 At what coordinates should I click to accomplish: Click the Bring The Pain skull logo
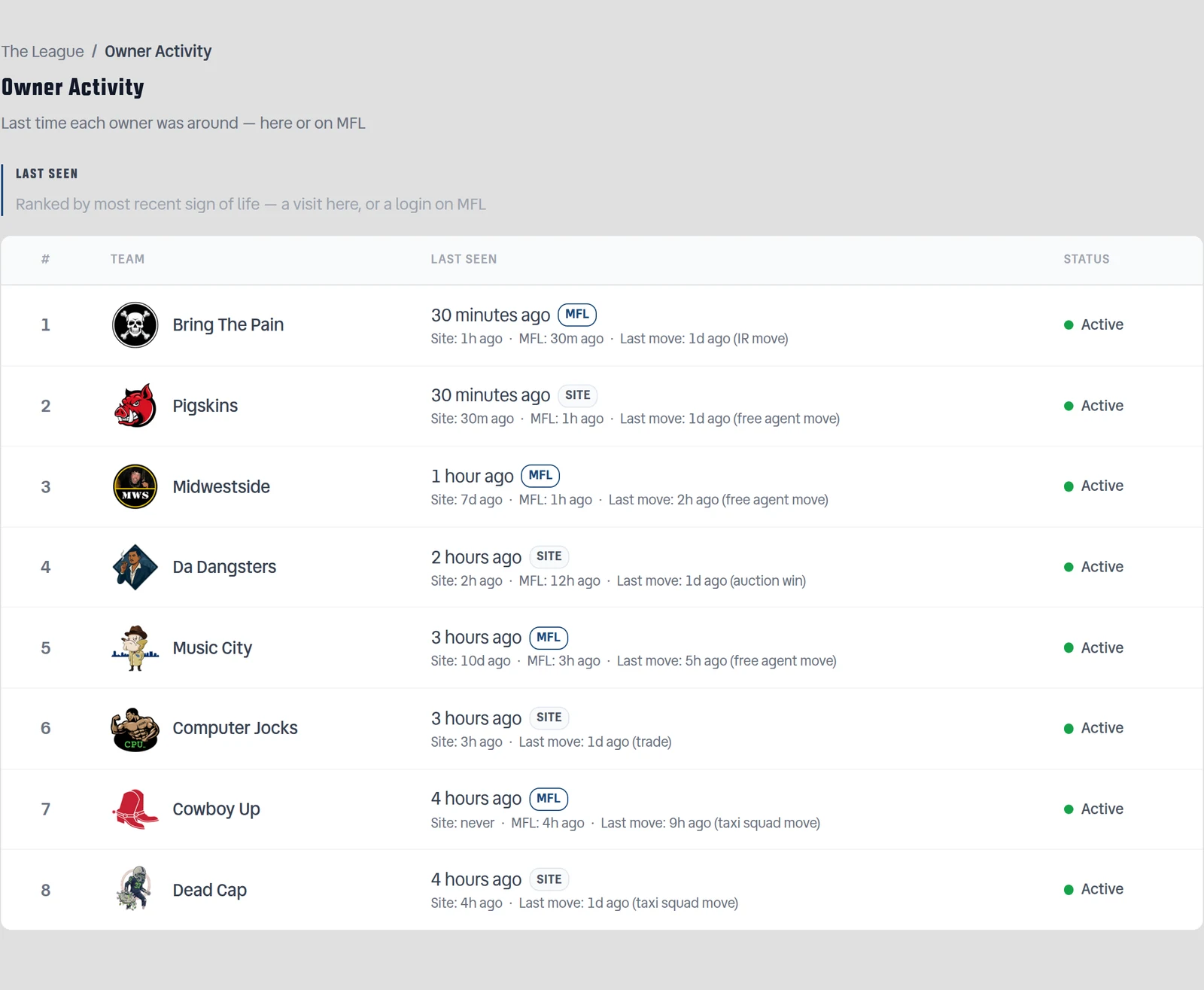click(x=135, y=324)
